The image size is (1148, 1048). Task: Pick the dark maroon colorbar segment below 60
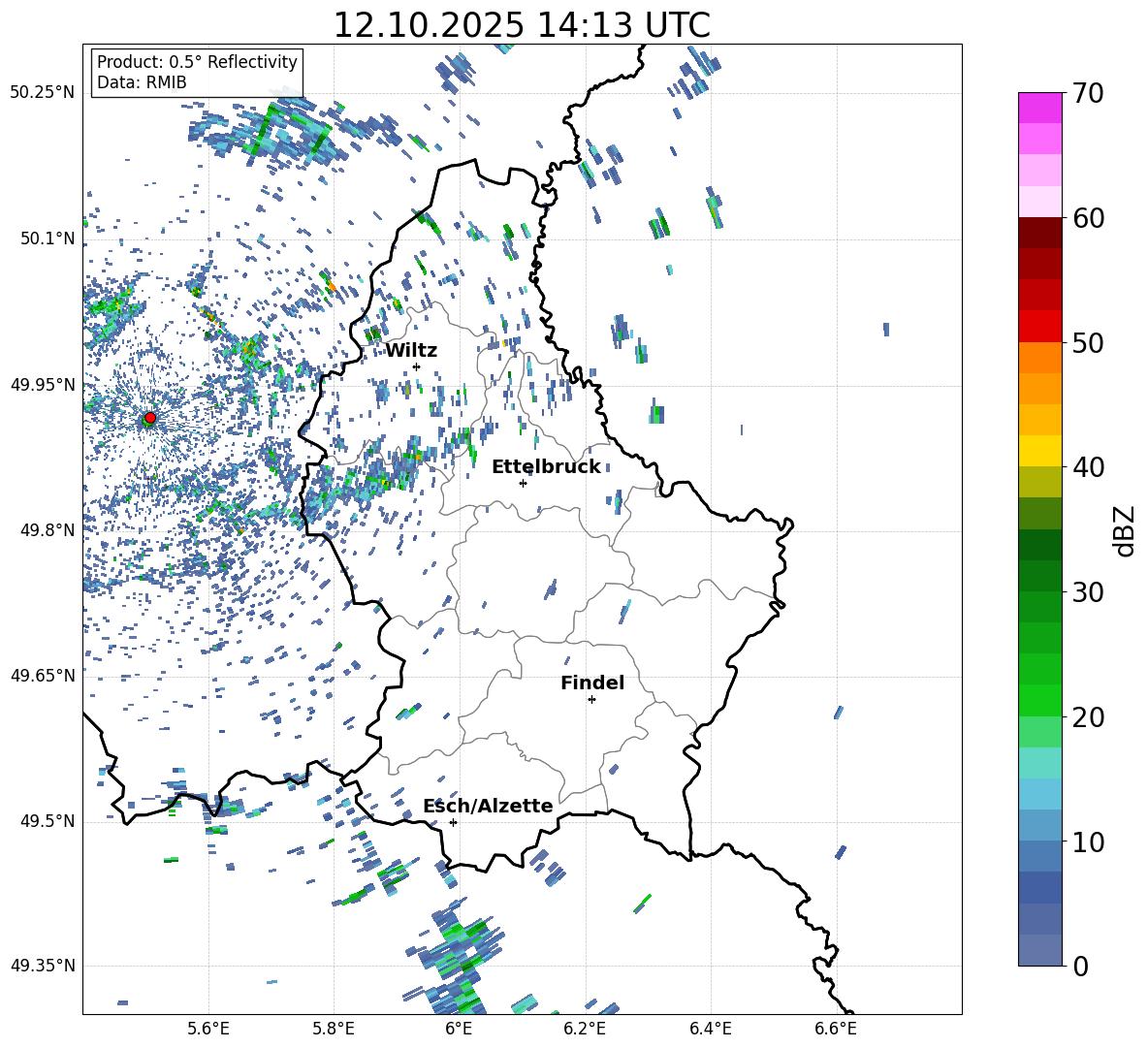1040,233
